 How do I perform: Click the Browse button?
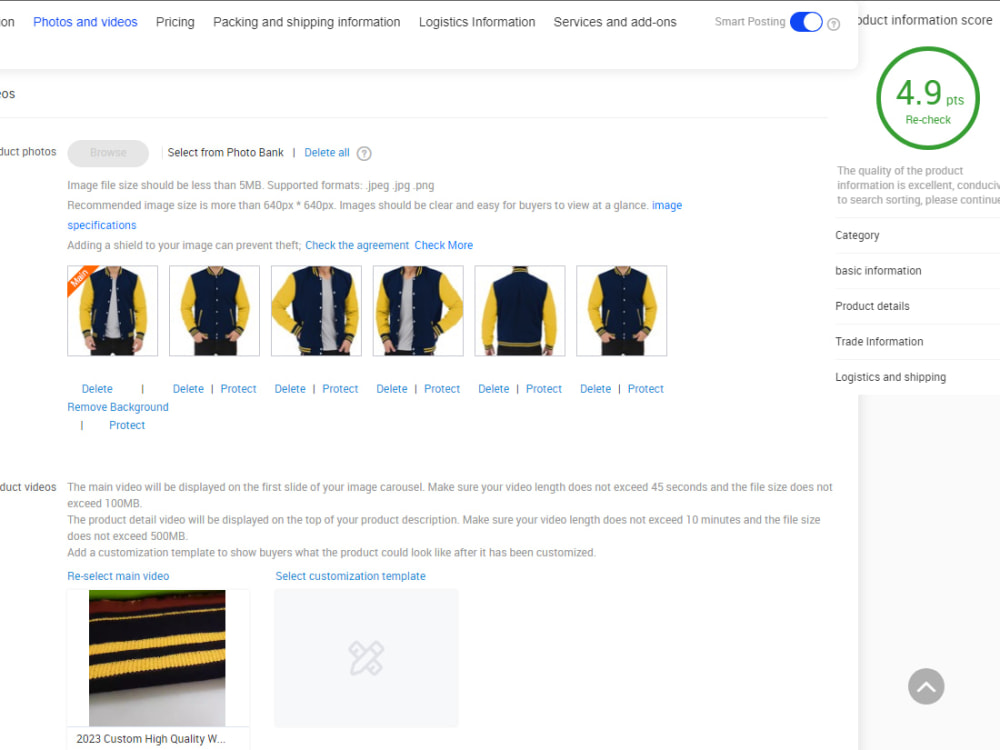click(108, 152)
